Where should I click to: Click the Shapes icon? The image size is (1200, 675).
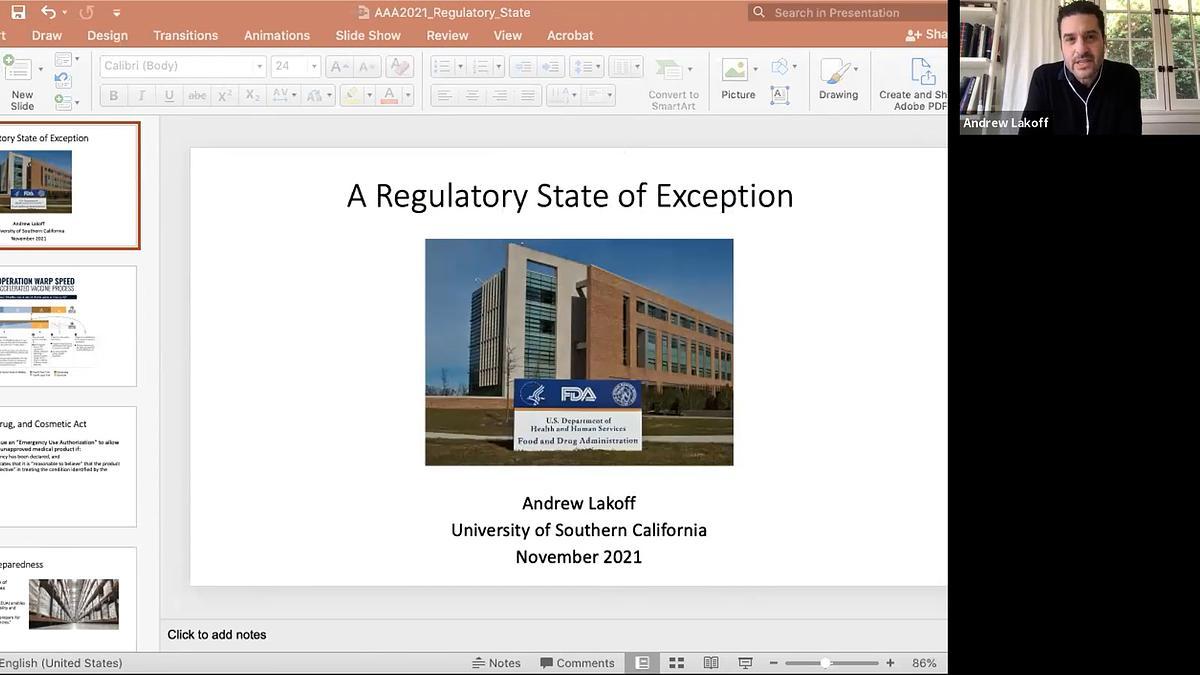(x=780, y=66)
